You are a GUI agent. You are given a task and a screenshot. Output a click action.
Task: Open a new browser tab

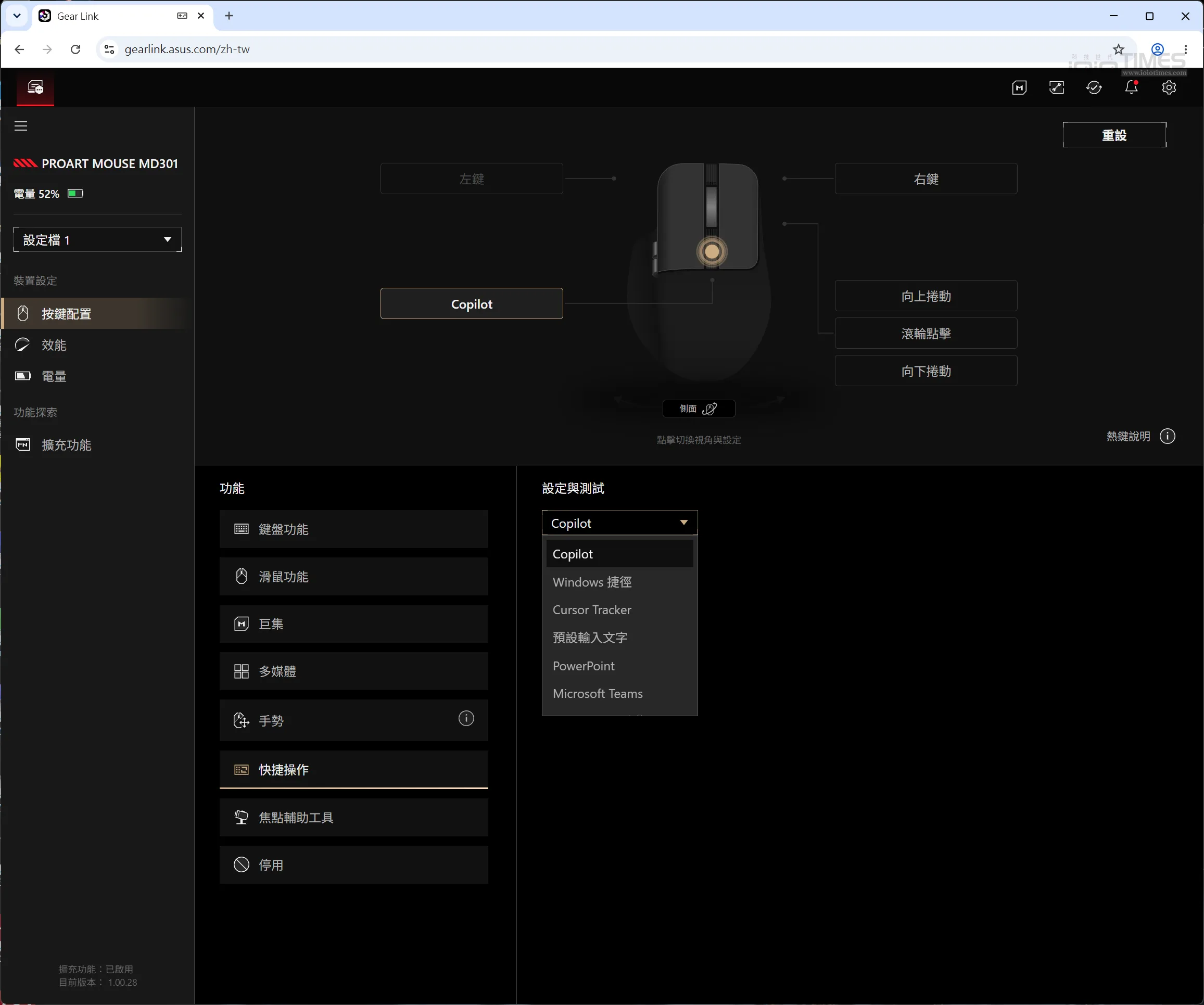click(229, 16)
